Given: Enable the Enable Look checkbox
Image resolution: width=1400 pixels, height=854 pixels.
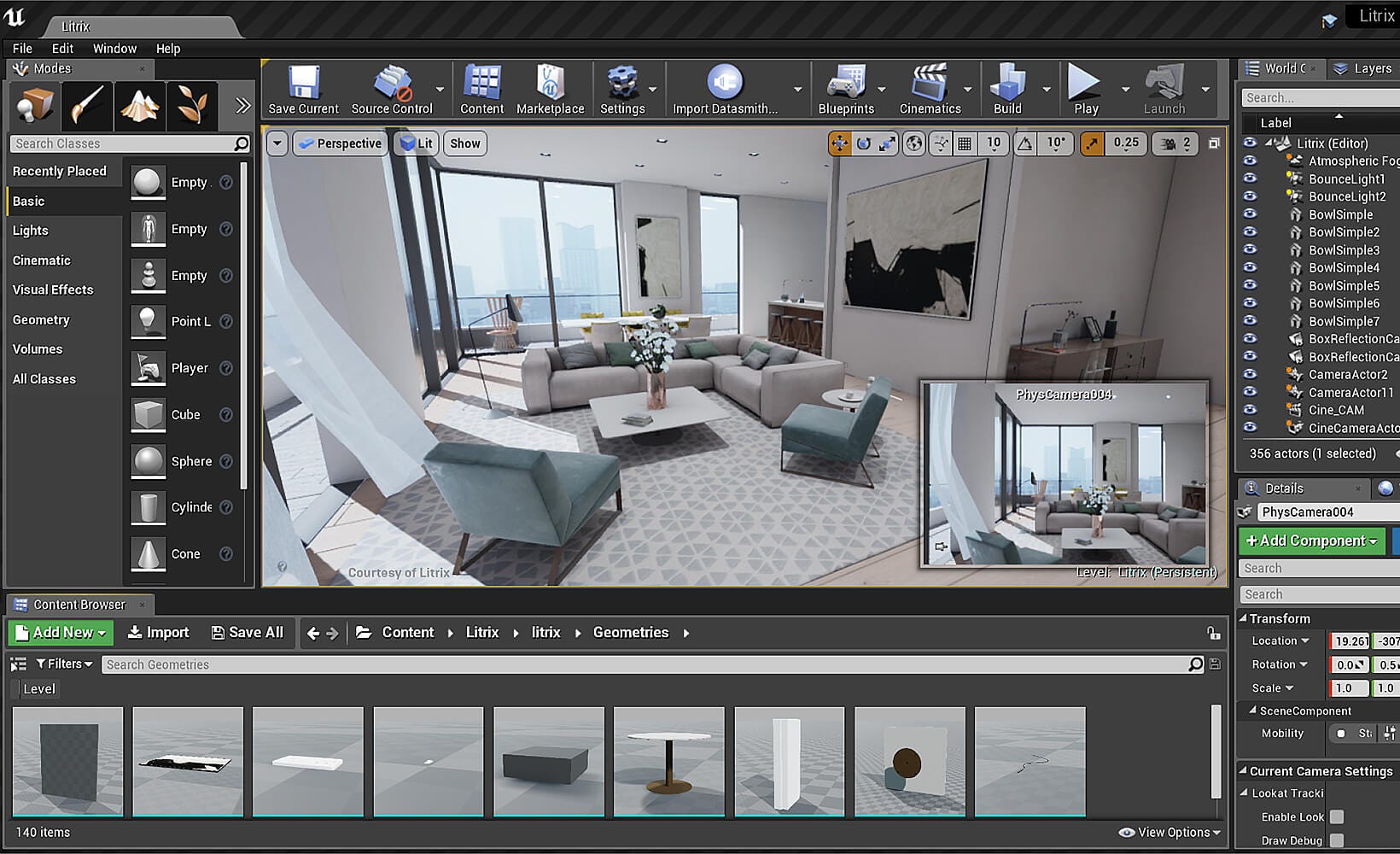Looking at the screenshot, I should pyautogui.click(x=1337, y=817).
